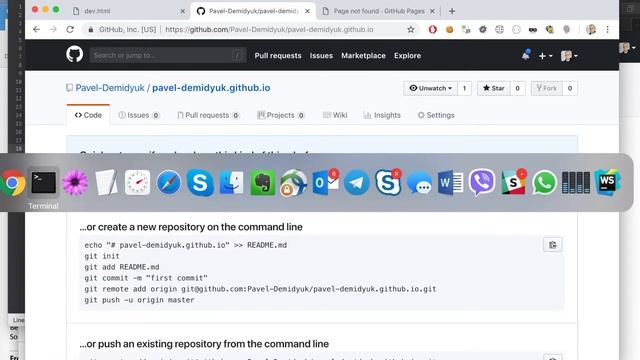
Task: Open the Wiki tab
Action: tap(335, 115)
